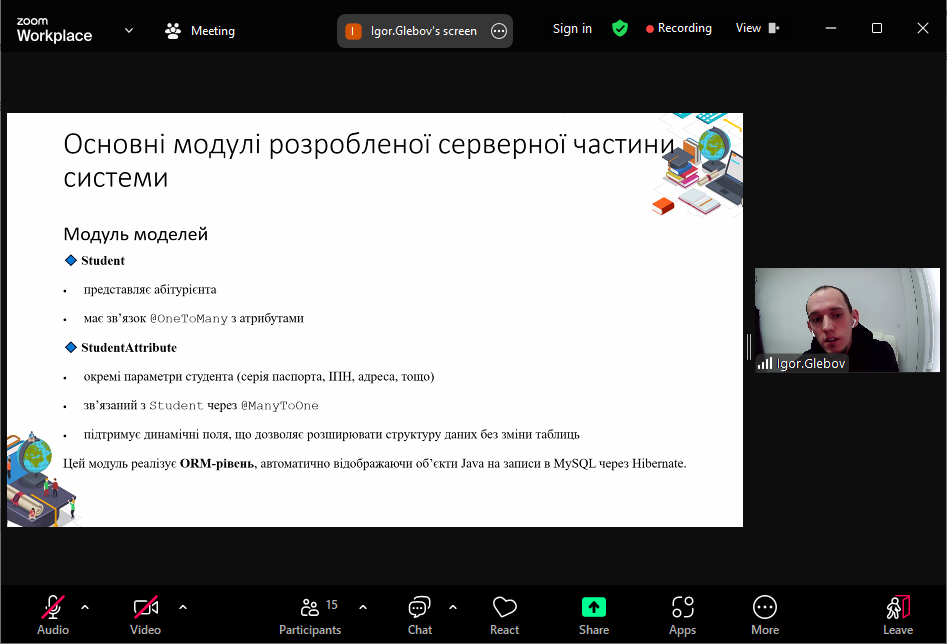Open the Zoom Workplace dropdown chevron
The image size is (947, 644).
click(129, 30)
